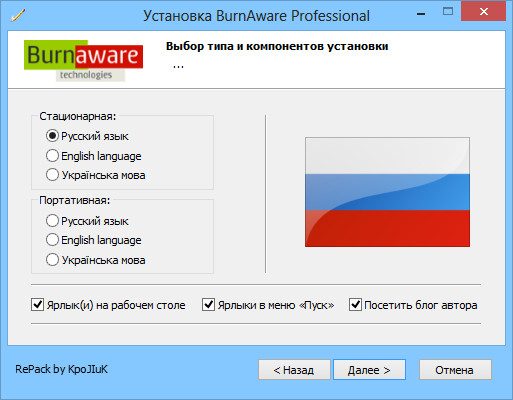Click the Burnaware technologies logo
Viewport: 513px width, 400px height.
point(83,61)
